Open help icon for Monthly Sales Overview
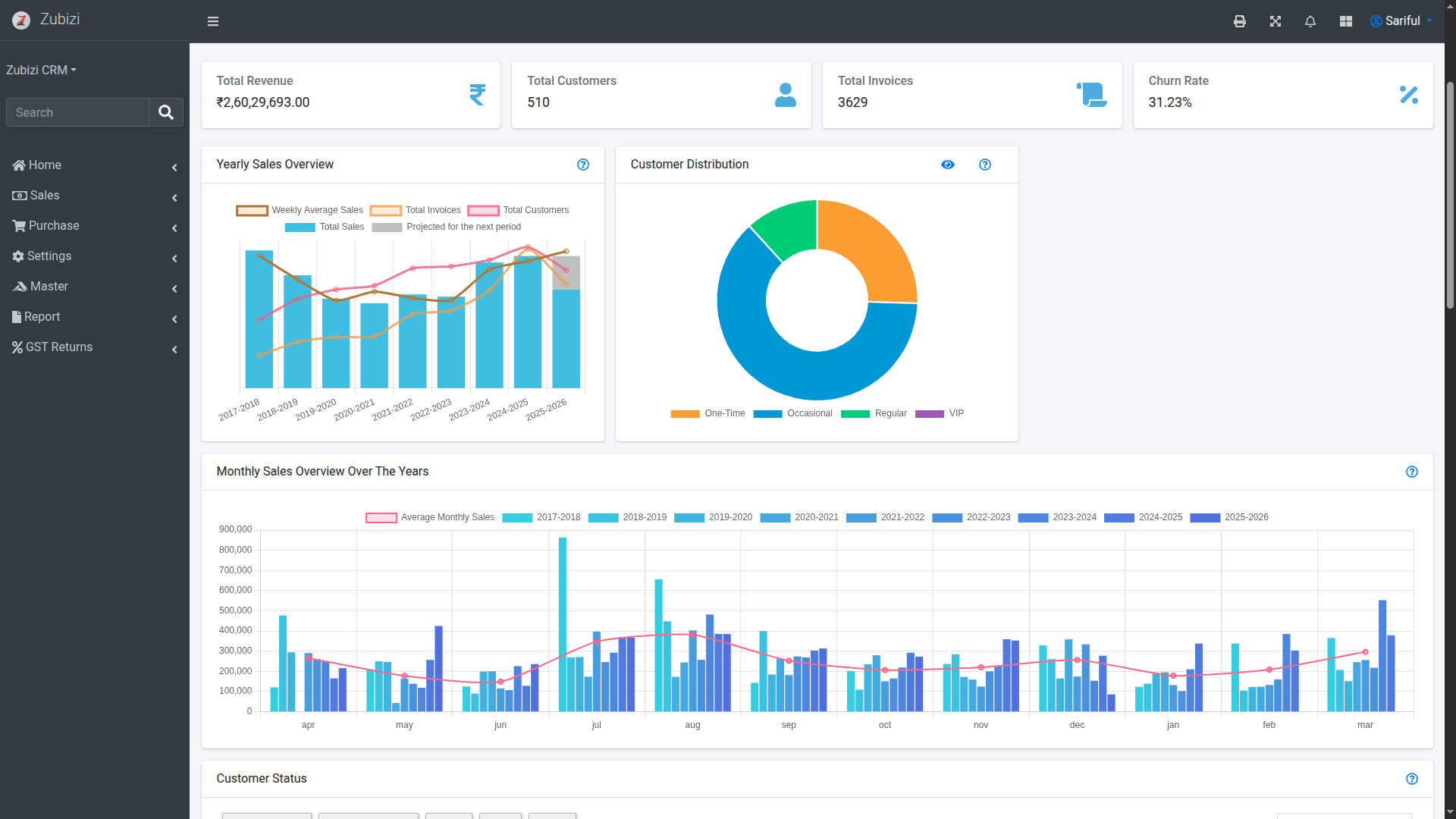The width and height of the screenshot is (1456, 819). (x=1412, y=472)
